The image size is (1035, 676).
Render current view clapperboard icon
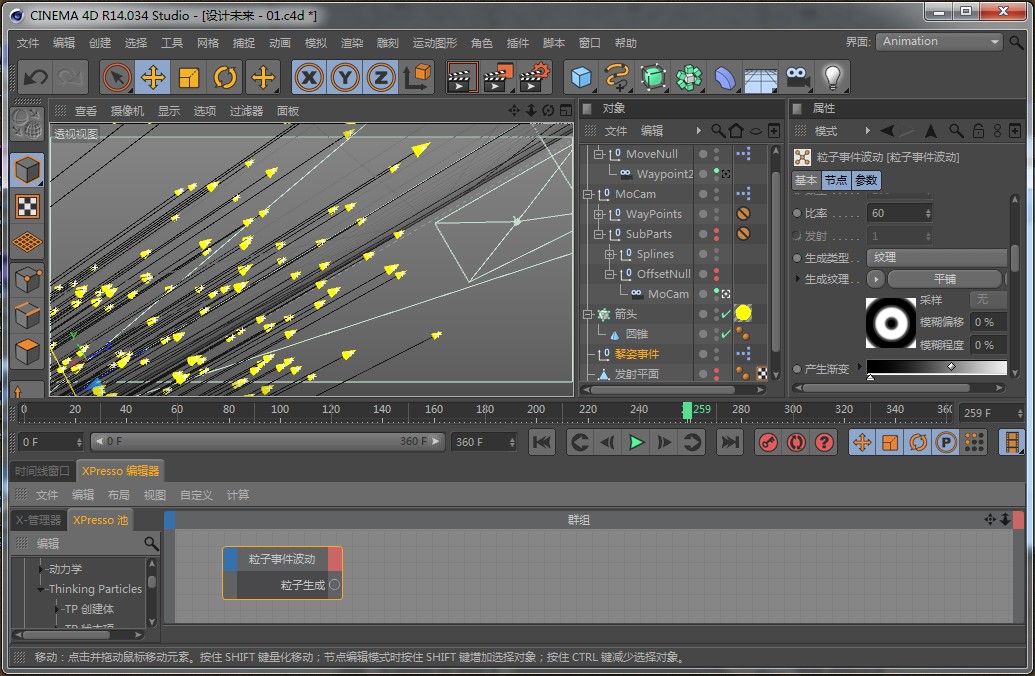pos(461,78)
